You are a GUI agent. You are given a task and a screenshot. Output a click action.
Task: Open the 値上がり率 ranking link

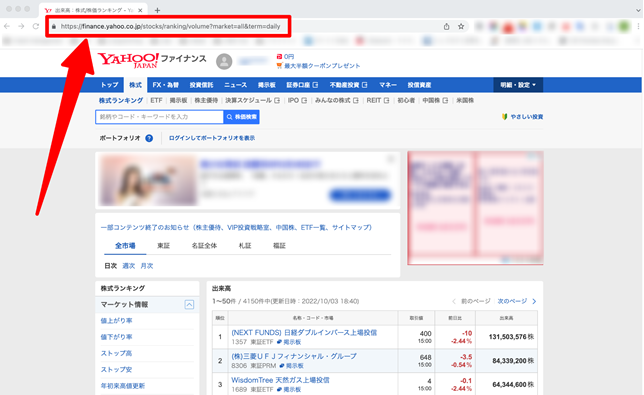click(117, 321)
